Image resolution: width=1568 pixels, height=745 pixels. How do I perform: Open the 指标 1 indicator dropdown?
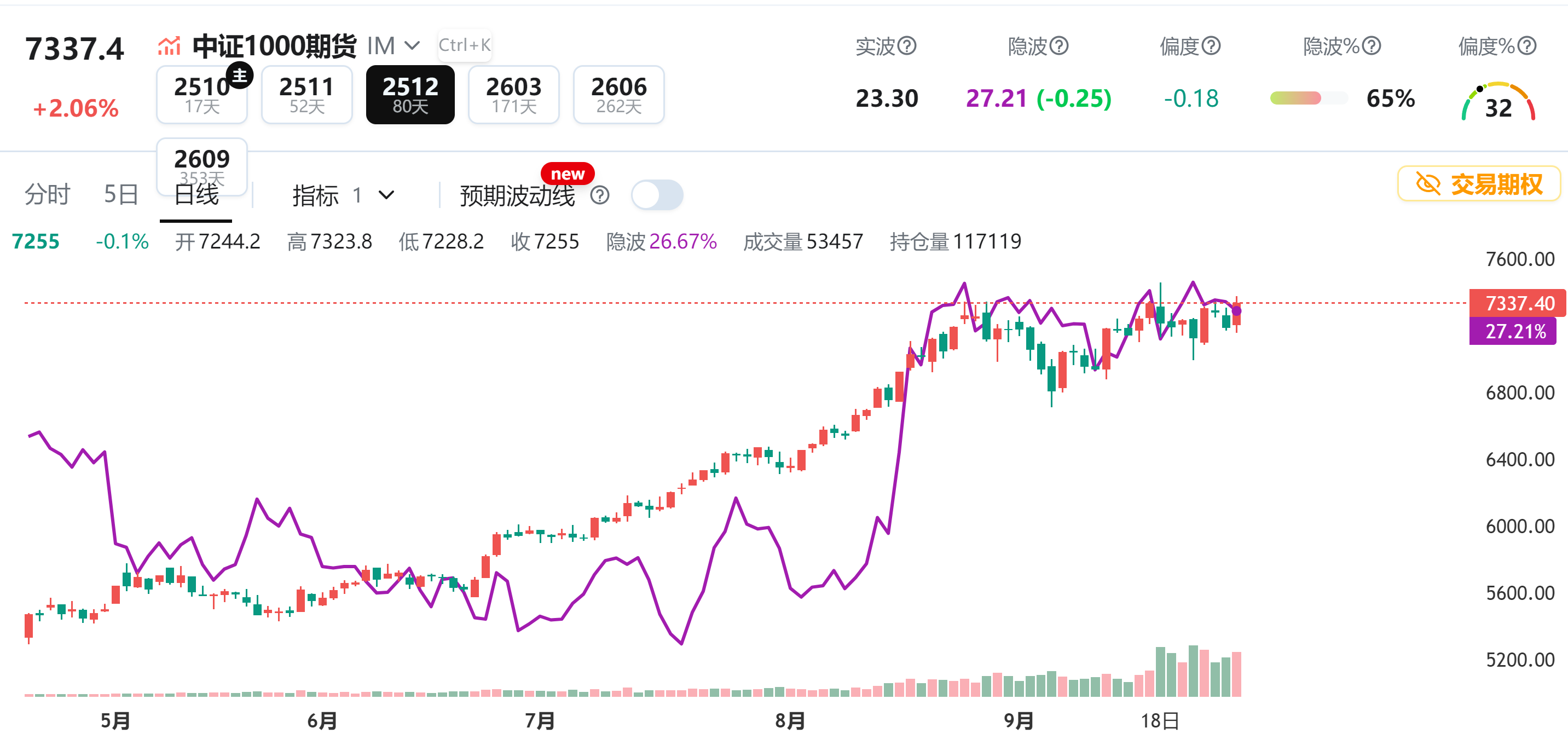tap(344, 195)
